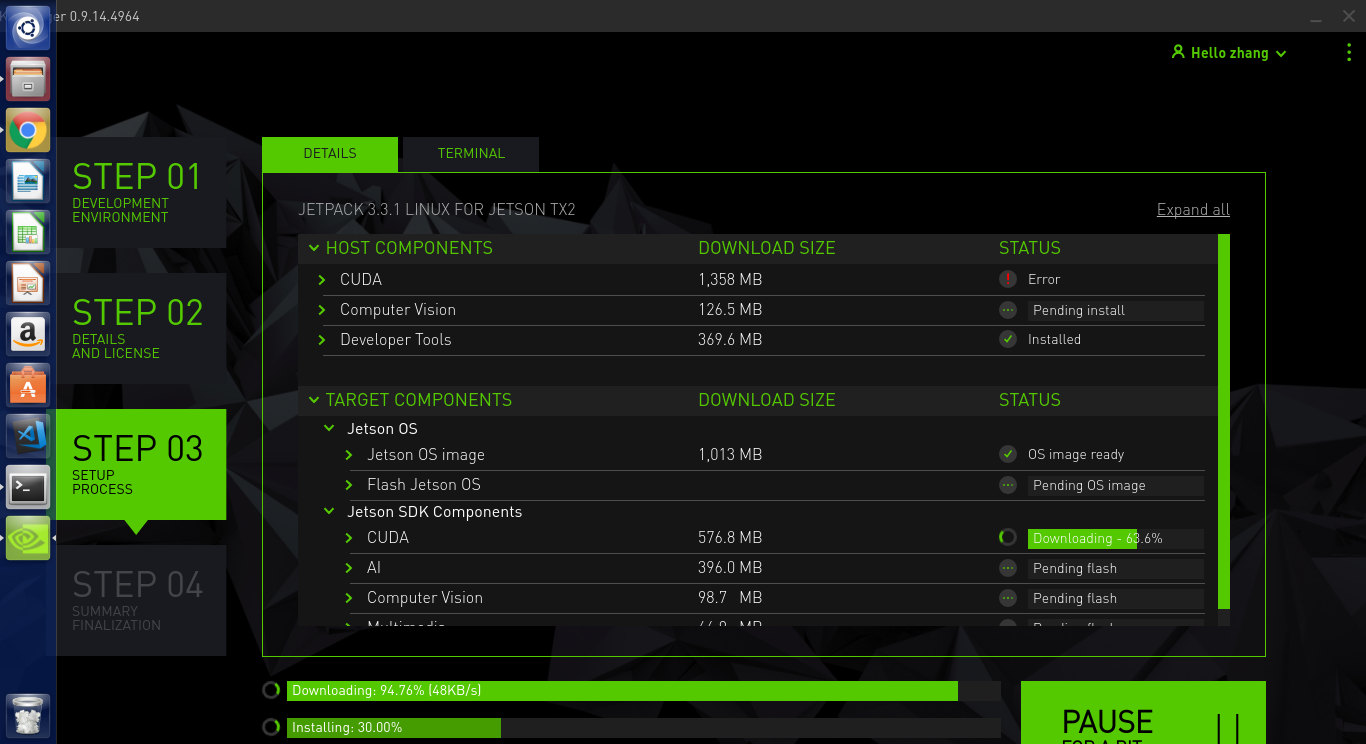Image resolution: width=1366 pixels, height=744 pixels.
Task: Click the 1,358 MB download size value
Action: click(730, 280)
